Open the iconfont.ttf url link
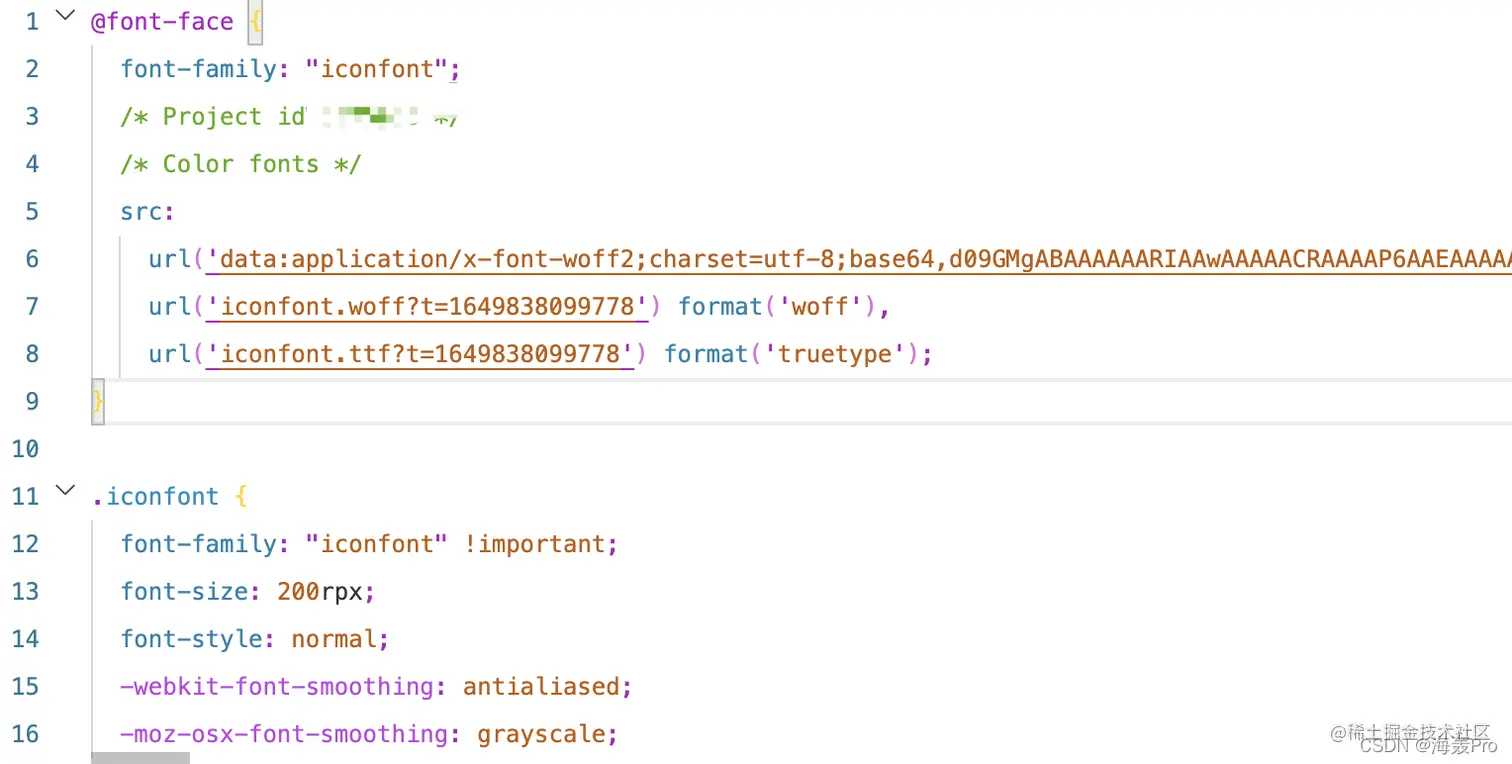The width and height of the screenshot is (1512, 764). (420, 354)
